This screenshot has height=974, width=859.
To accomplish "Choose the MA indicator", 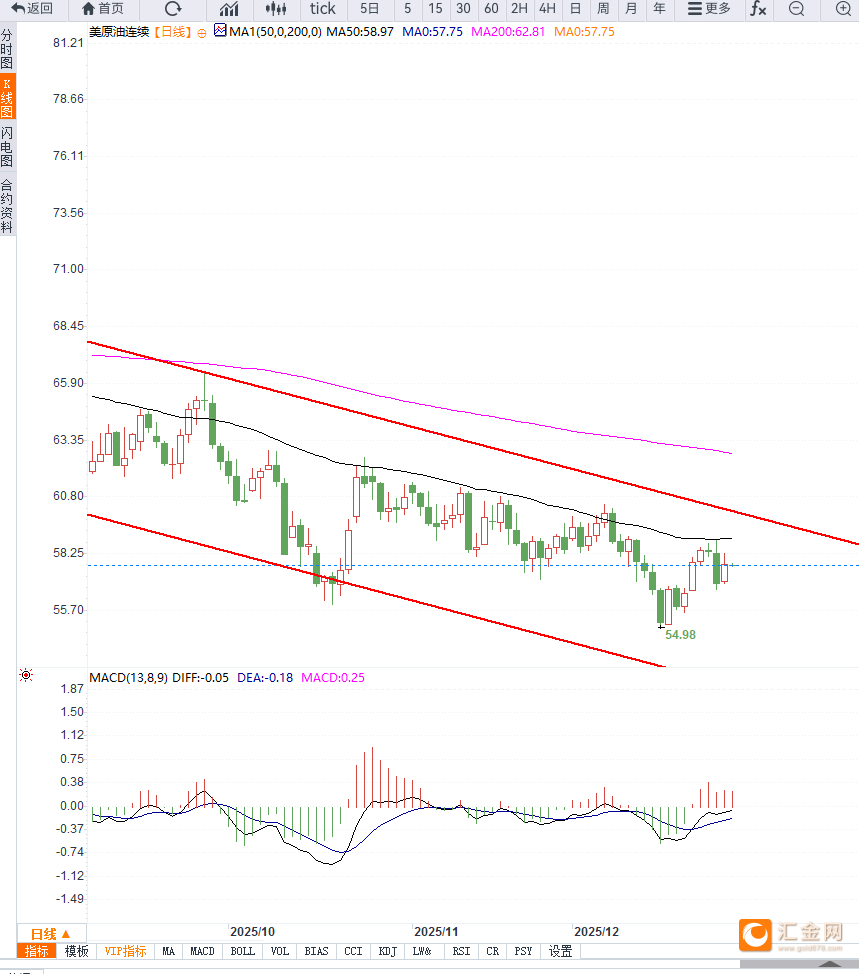I will 168,951.
